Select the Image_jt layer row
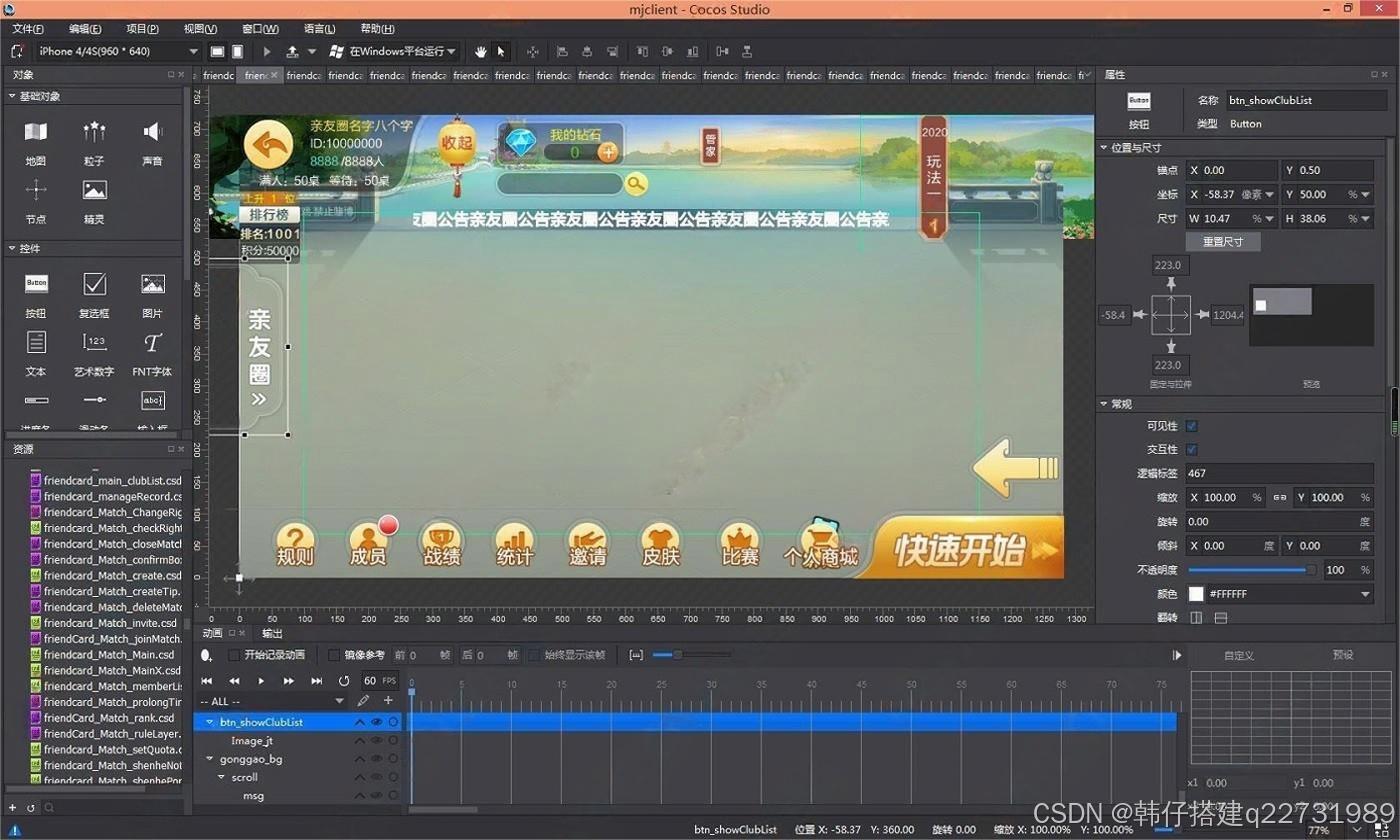Screen dimensions: 1400x840 (297, 741)
